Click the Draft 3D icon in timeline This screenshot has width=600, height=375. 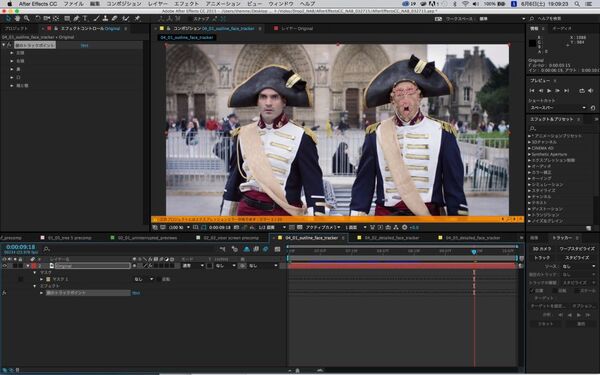tap(235, 249)
